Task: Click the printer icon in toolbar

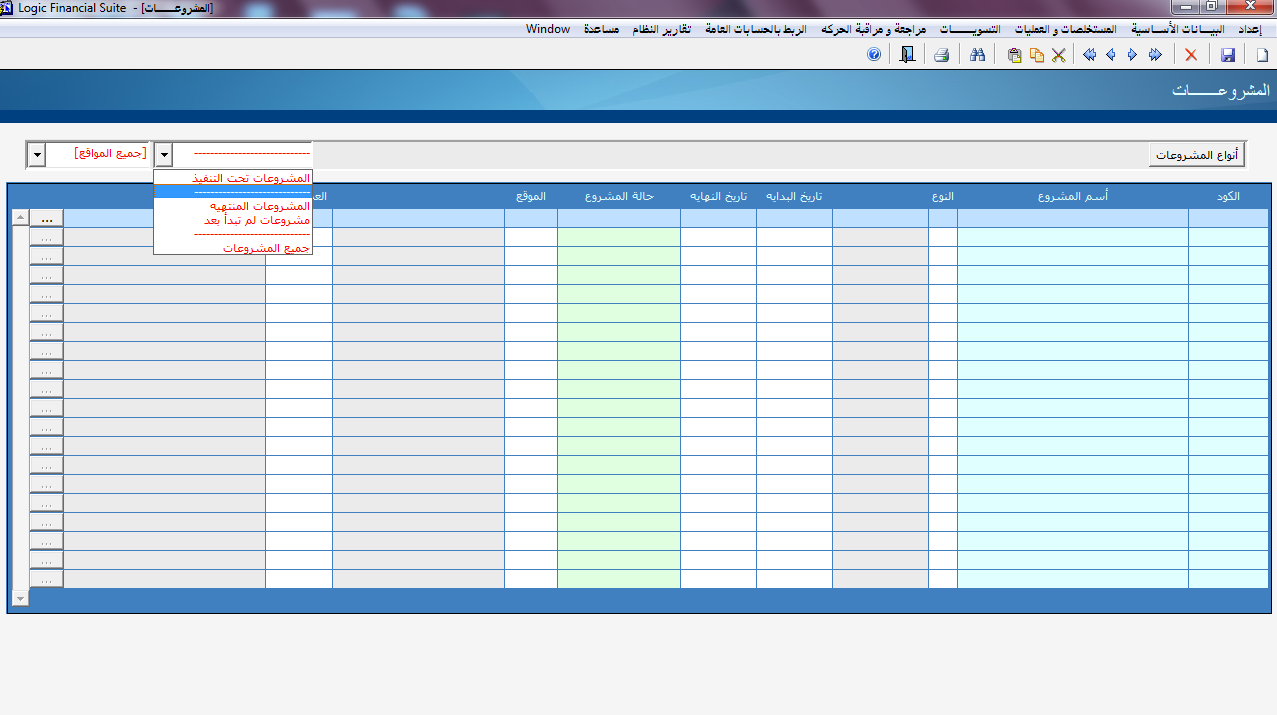Action: (x=941, y=55)
